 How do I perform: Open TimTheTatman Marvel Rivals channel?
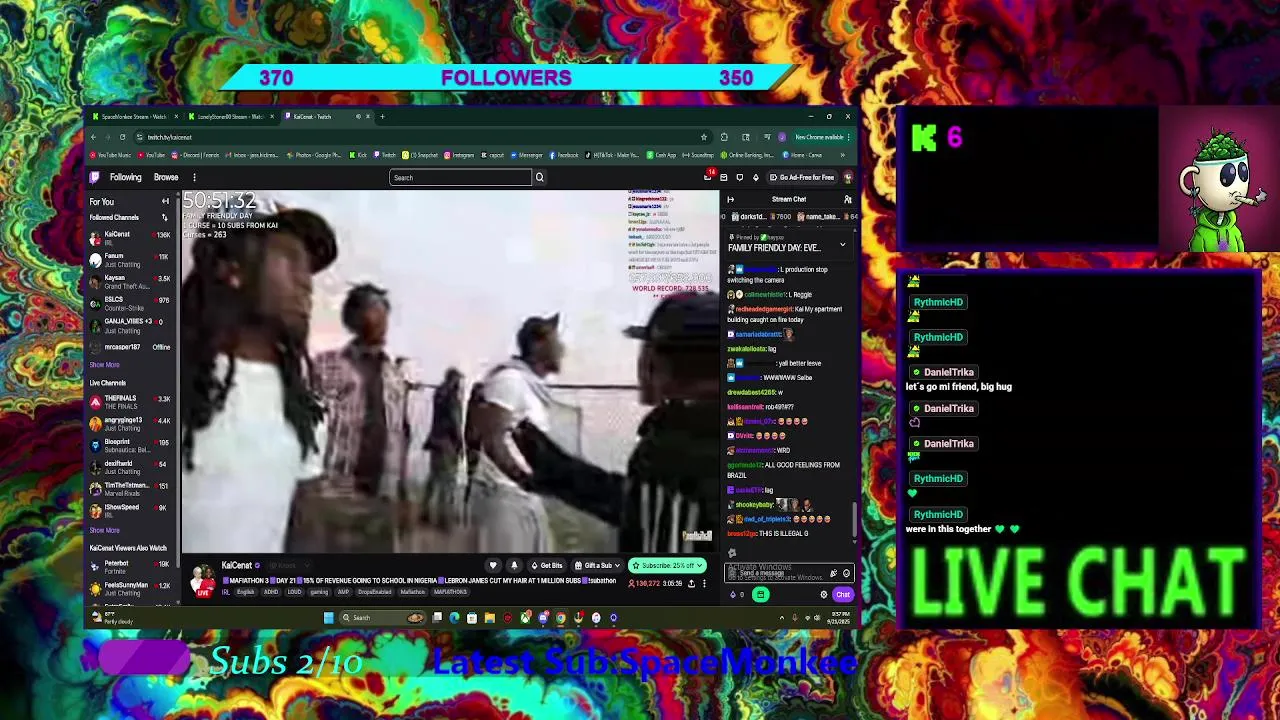pyautogui.click(x=130, y=489)
